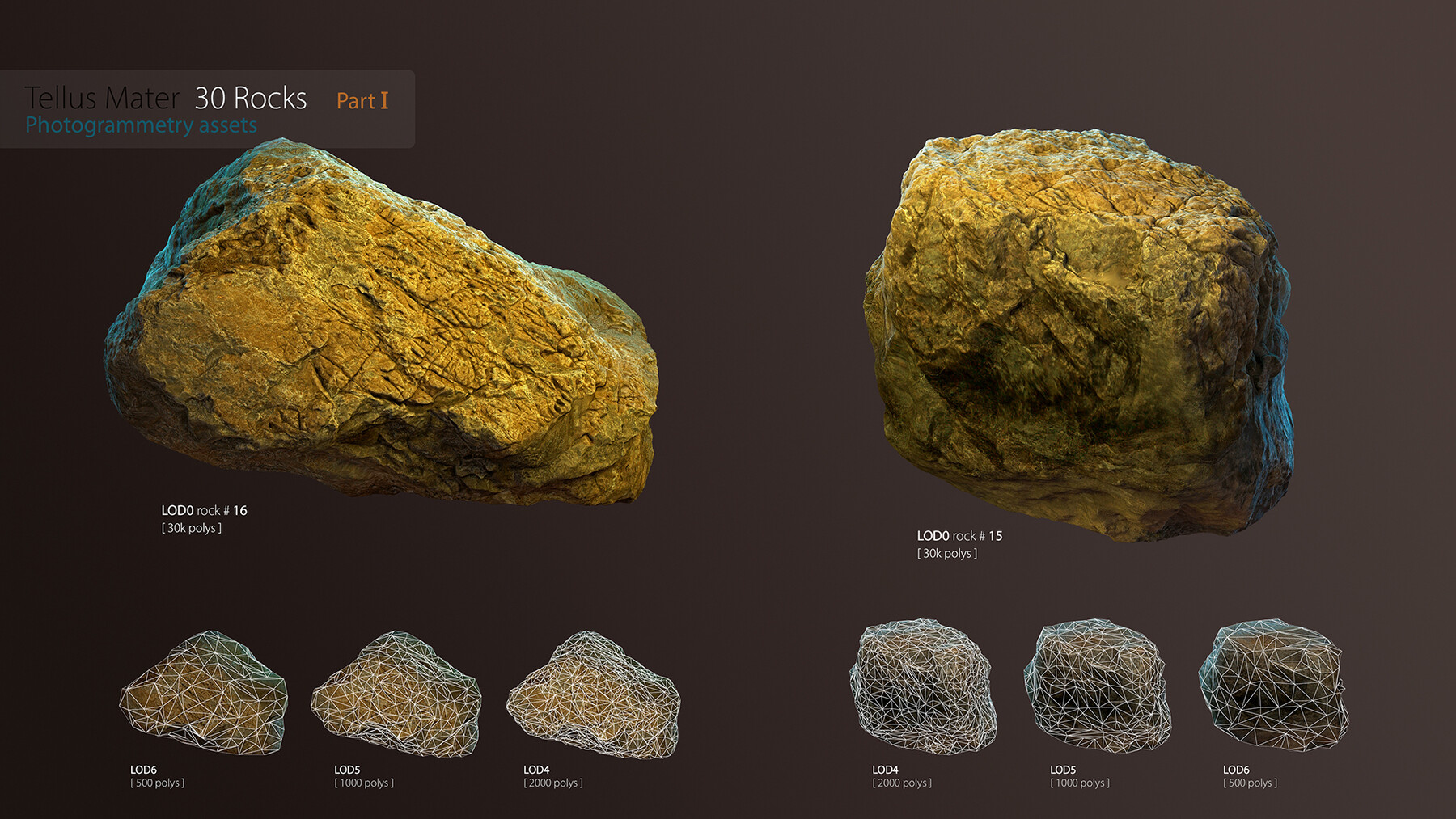Image resolution: width=1456 pixels, height=819 pixels.
Task: Select the "Photogrammetry assets" subtitle
Action: (141, 125)
